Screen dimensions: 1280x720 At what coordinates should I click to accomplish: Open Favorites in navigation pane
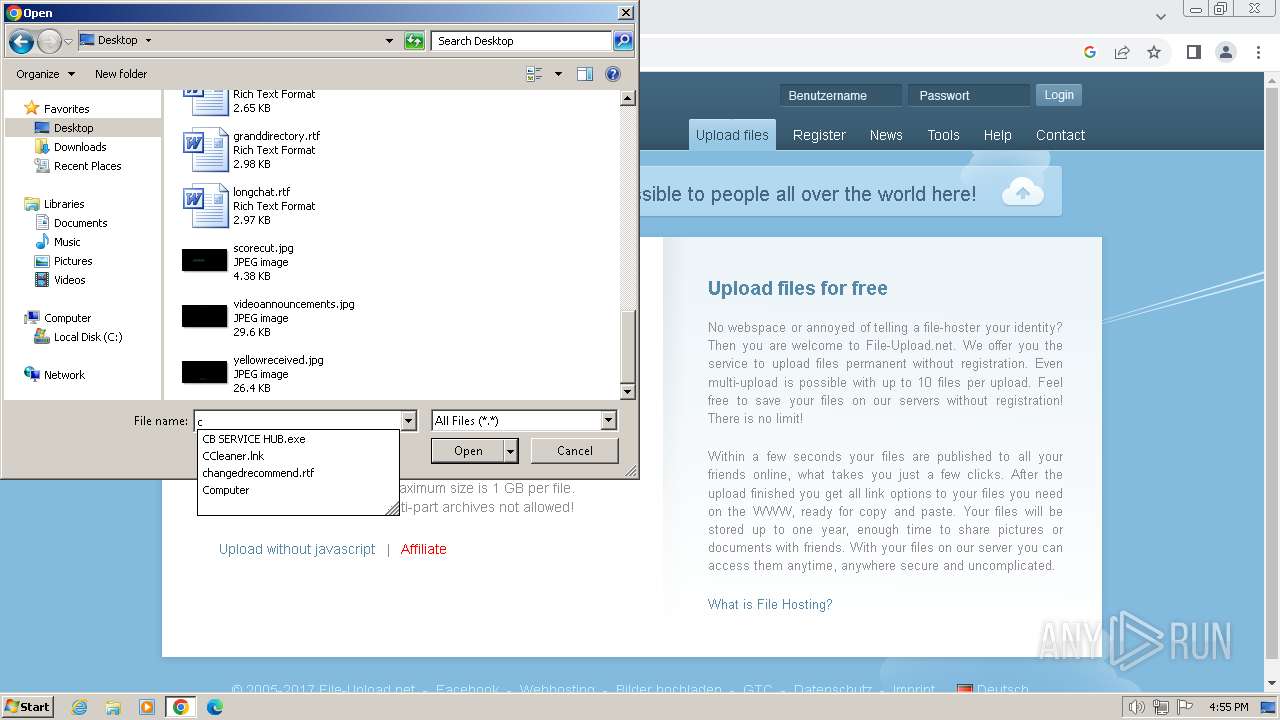click(x=66, y=109)
